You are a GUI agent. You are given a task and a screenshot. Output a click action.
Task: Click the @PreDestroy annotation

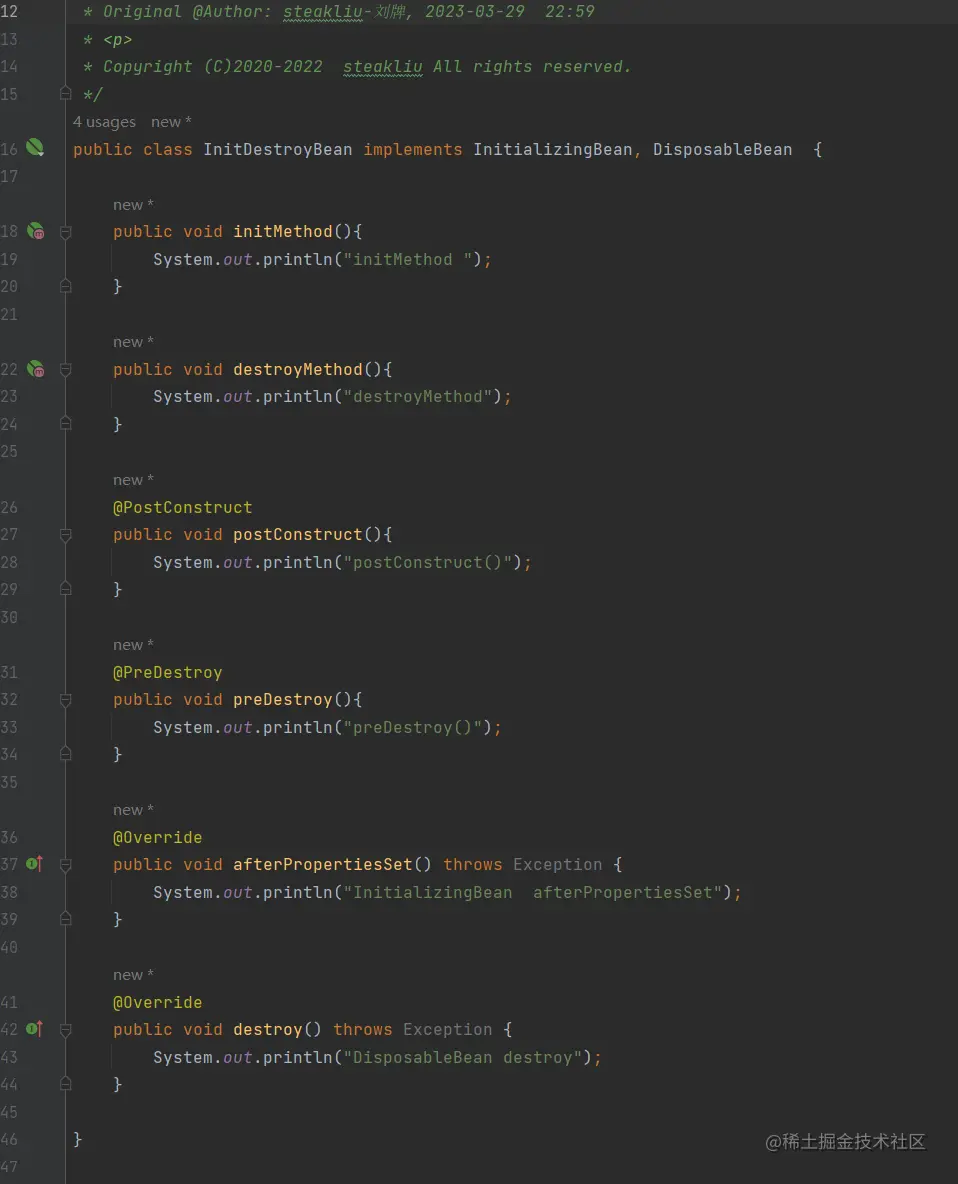pyautogui.click(x=168, y=672)
